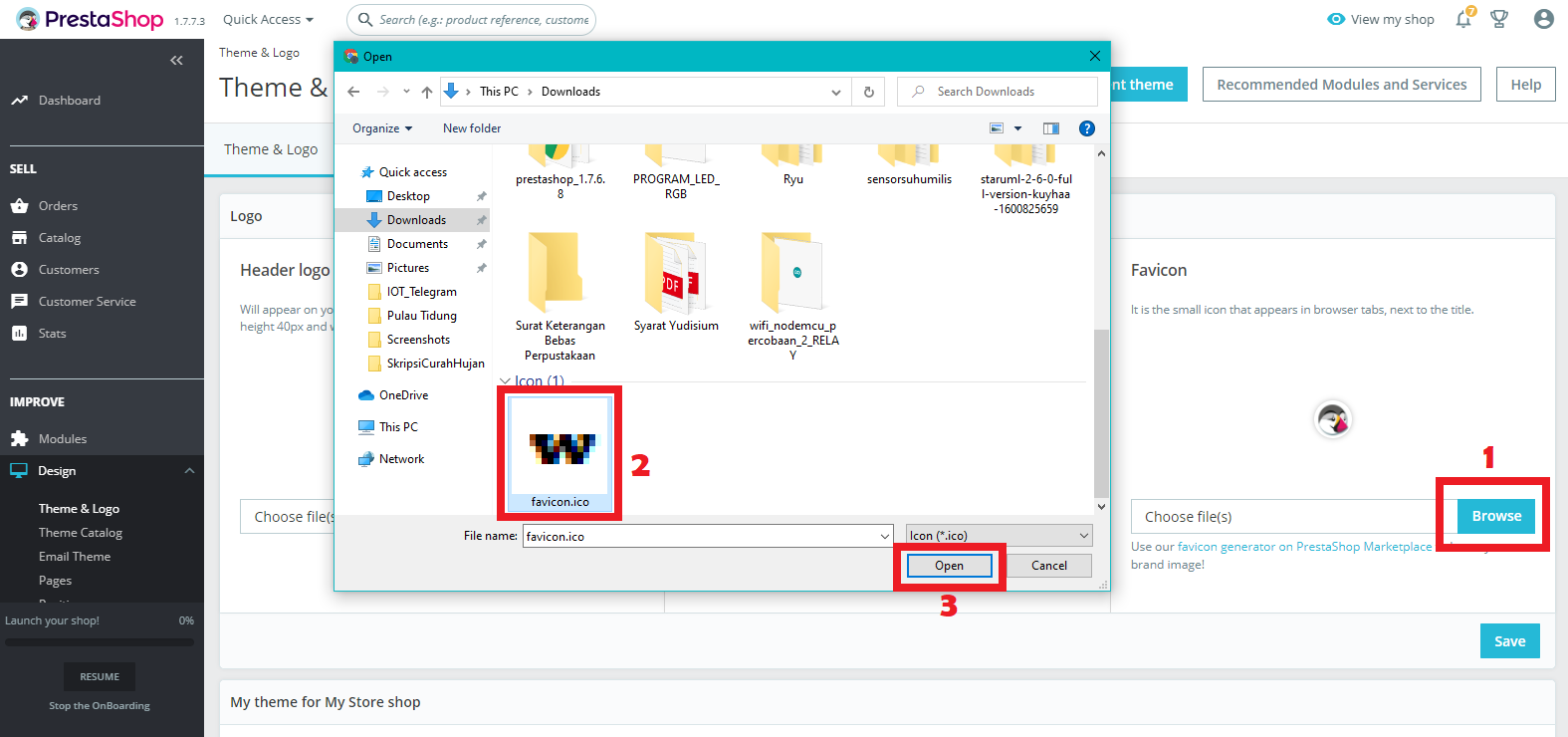Viewport: 1568px width, 737px height.
Task: Collapse the Design sidebar section
Action: click(189, 471)
